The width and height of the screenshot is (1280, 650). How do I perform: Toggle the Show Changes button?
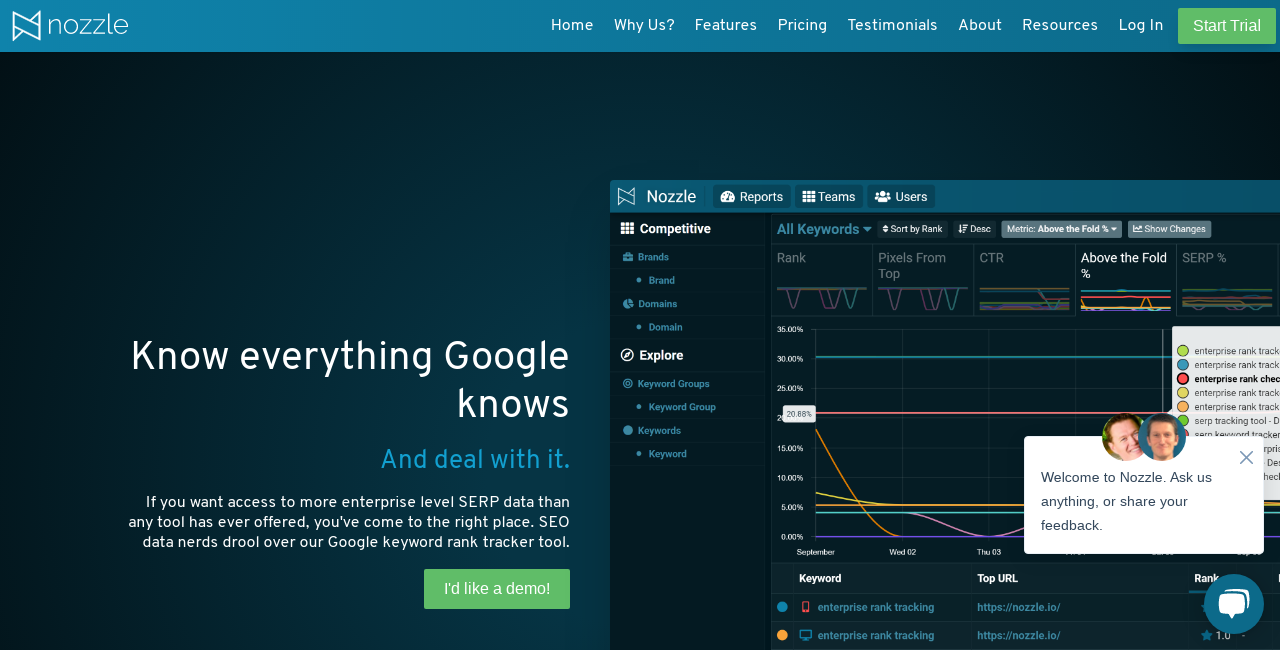tap(1169, 229)
